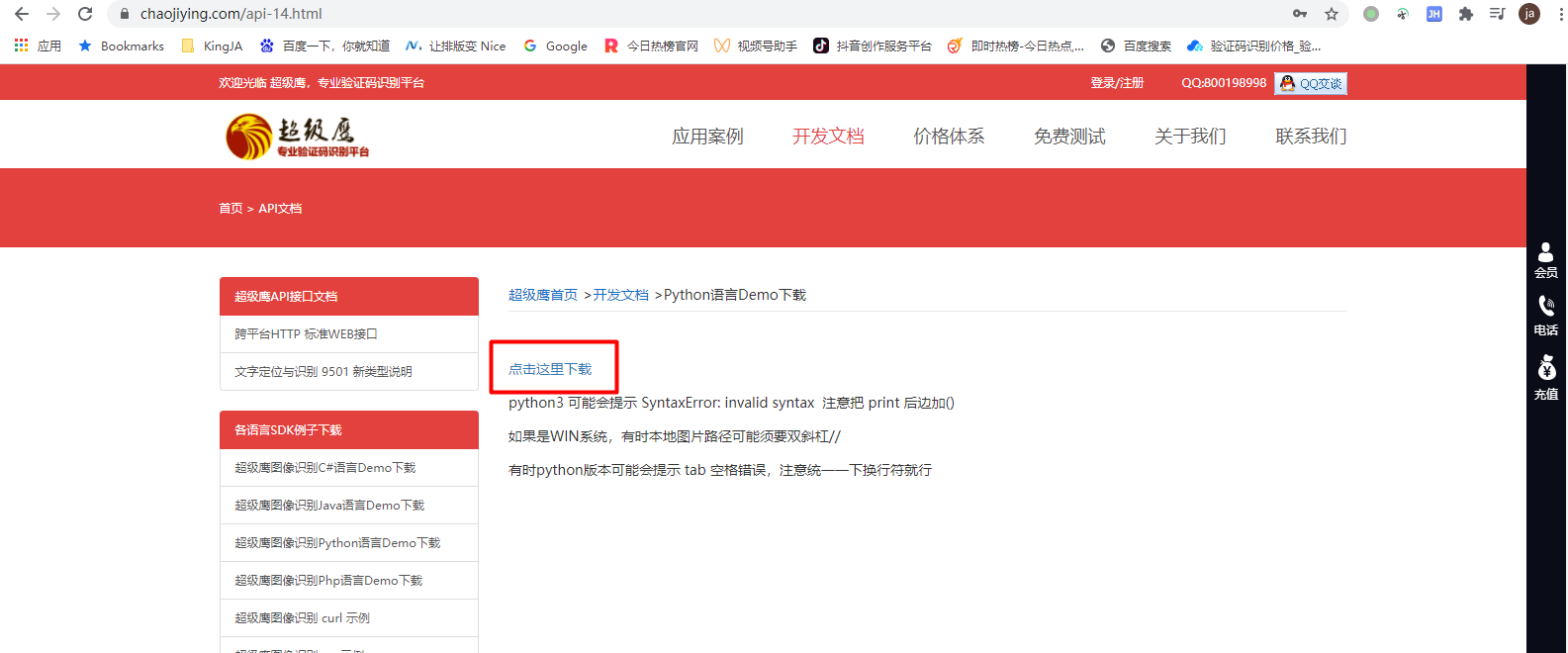
Task: Click the pinned extension icon left of JH
Action: (x=1403, y=14)
